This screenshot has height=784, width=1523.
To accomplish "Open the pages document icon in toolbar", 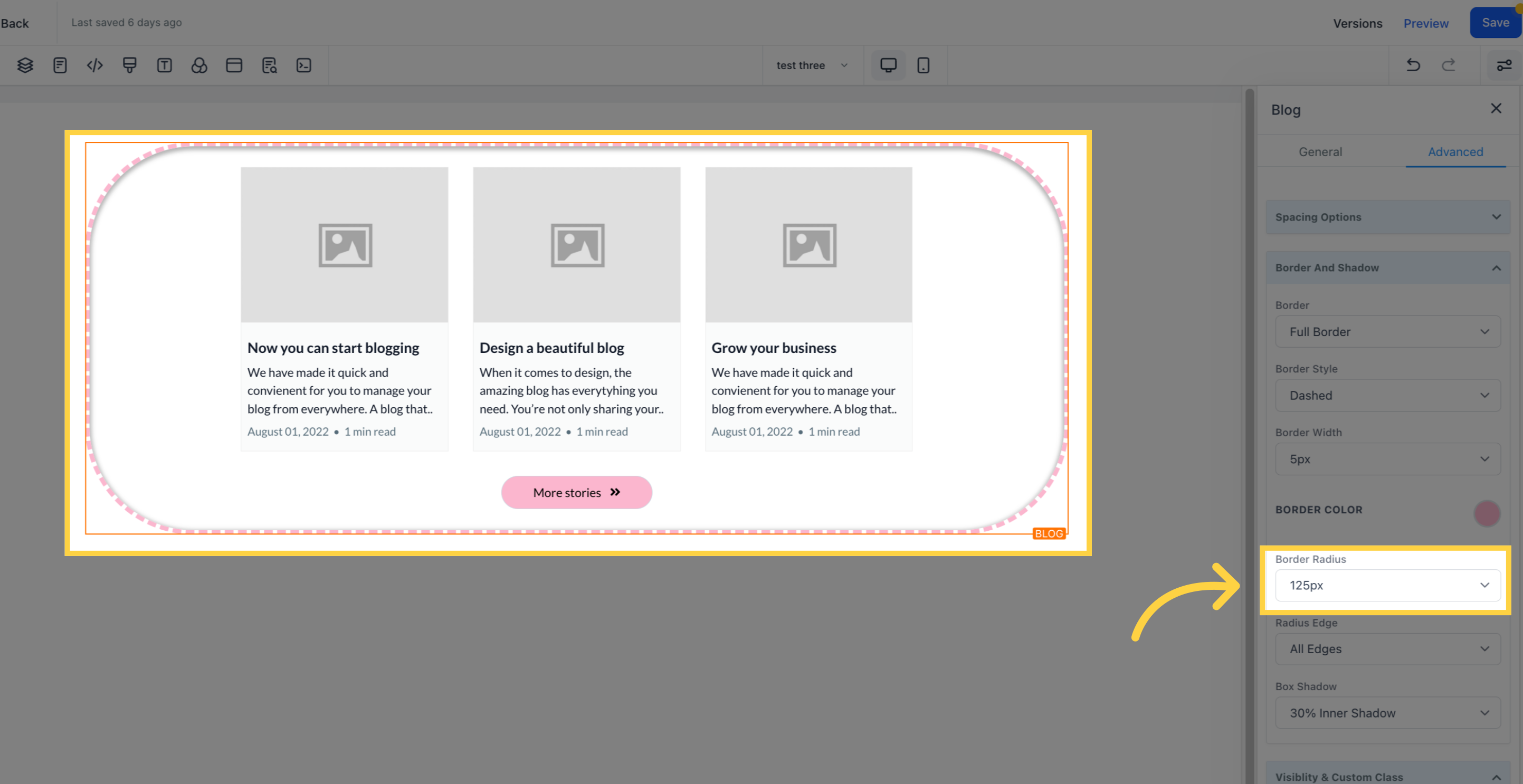I will coord(60,65).
